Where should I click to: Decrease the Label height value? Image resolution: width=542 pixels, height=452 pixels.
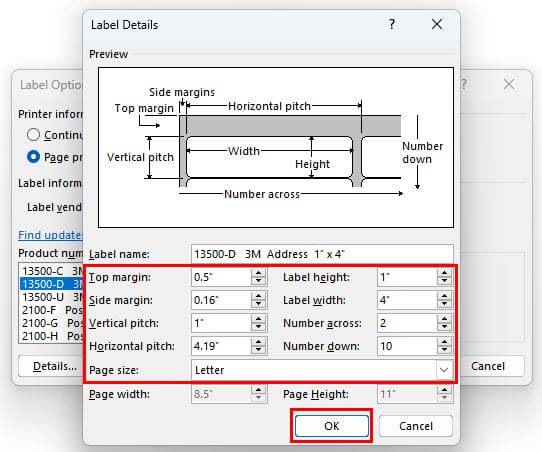(x=445, y=282)
